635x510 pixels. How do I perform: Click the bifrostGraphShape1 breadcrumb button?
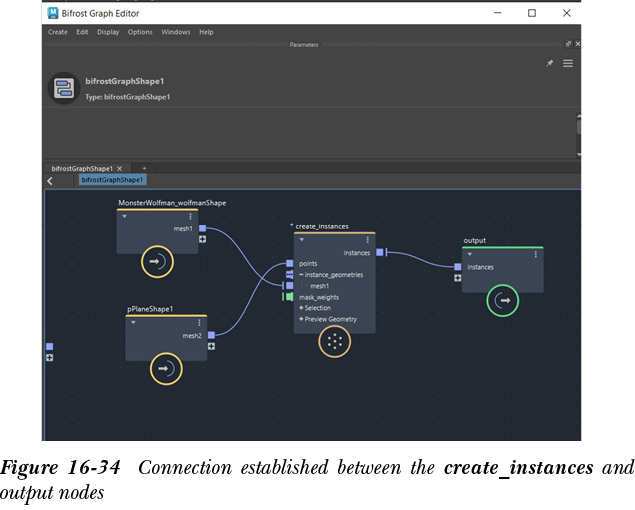(112, 180)
